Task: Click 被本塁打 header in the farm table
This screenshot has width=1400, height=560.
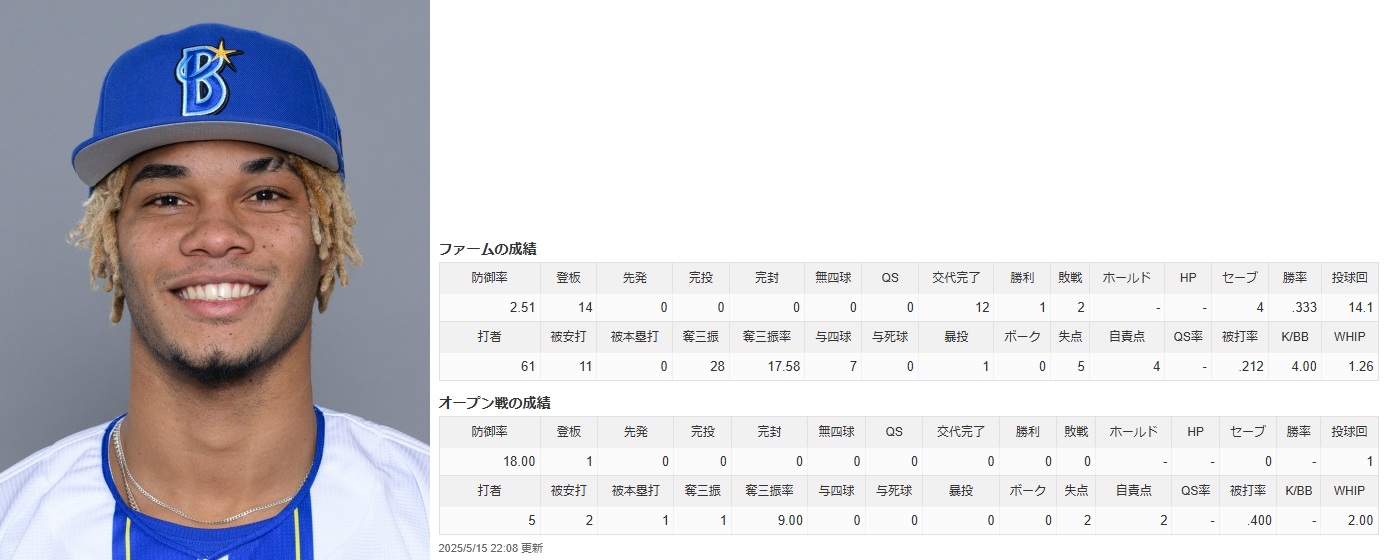Action: click(x=634, y=337)
